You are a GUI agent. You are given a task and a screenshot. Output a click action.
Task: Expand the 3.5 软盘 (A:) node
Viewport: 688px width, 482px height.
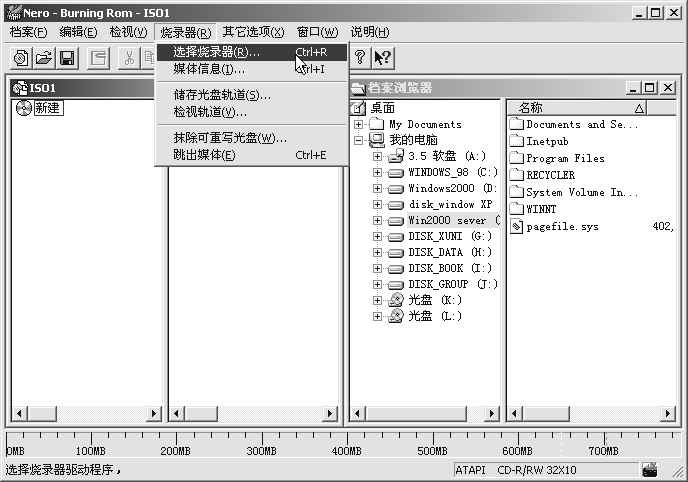[x=377, y=156]
